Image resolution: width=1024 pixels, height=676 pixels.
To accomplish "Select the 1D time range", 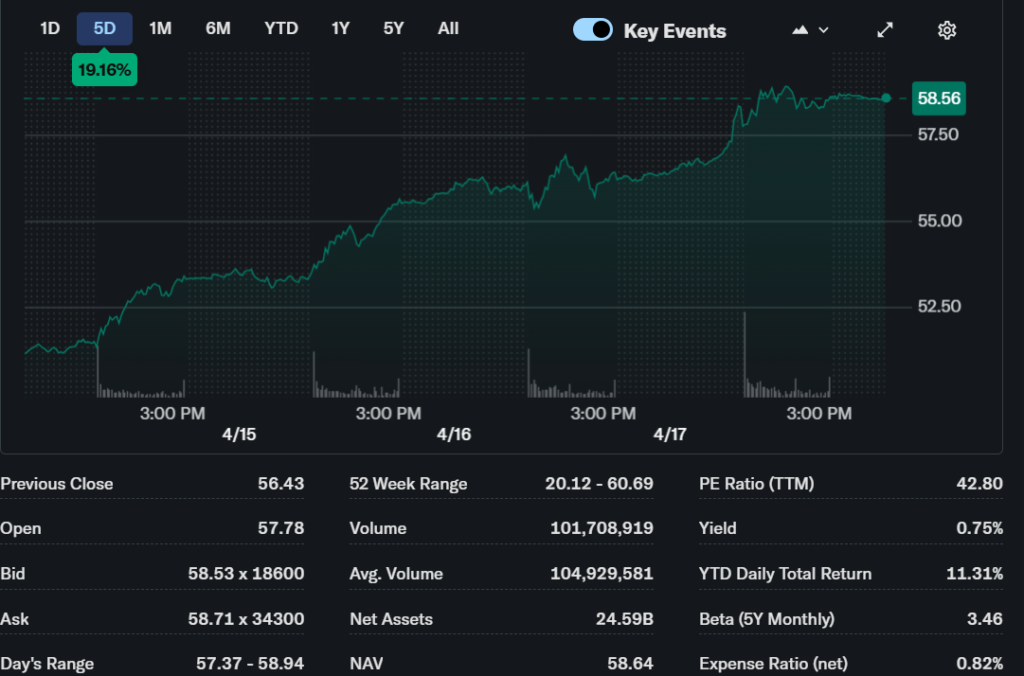I will tap(50, 28).
